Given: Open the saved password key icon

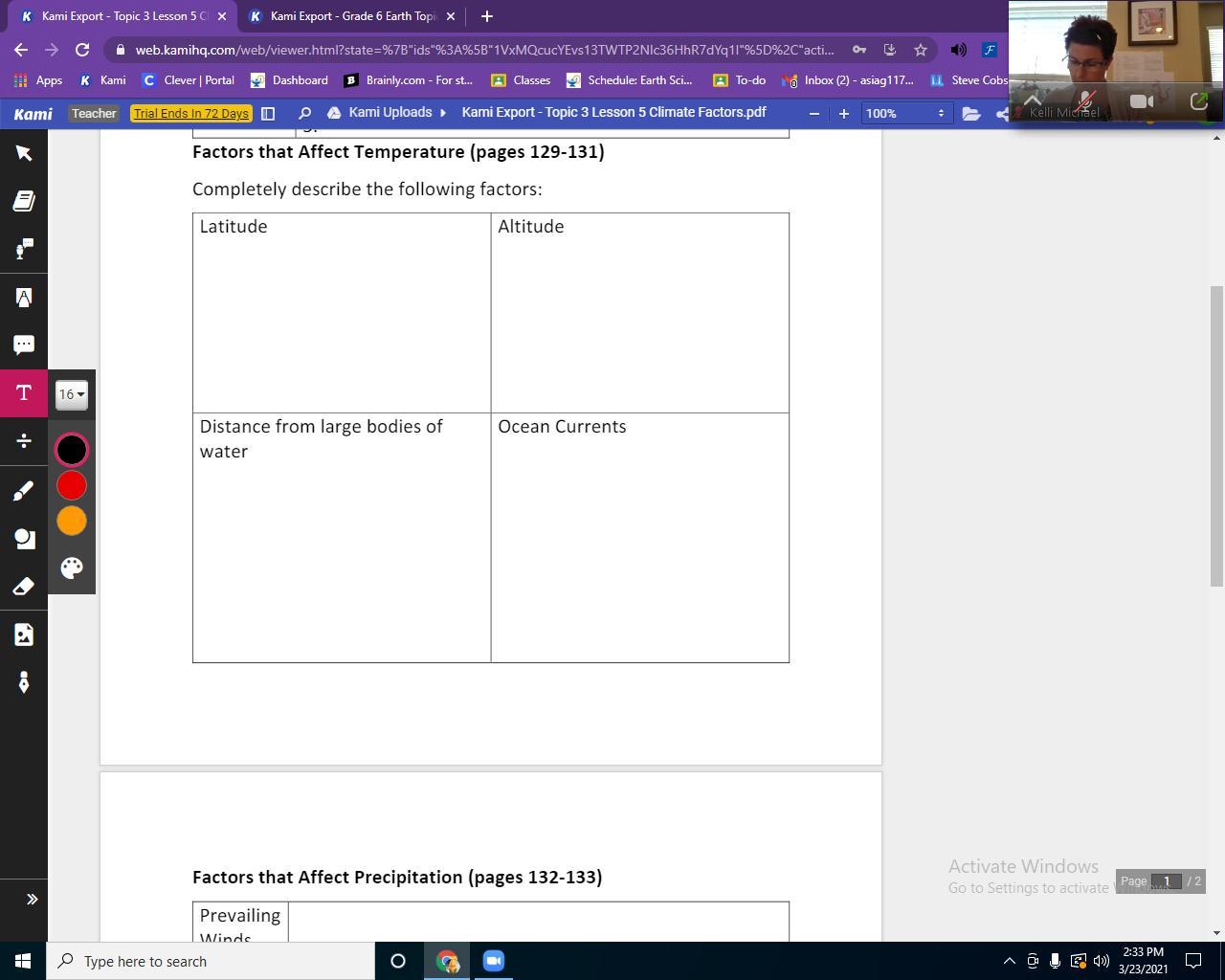Looking at the screenshot, I should point(859,50).
